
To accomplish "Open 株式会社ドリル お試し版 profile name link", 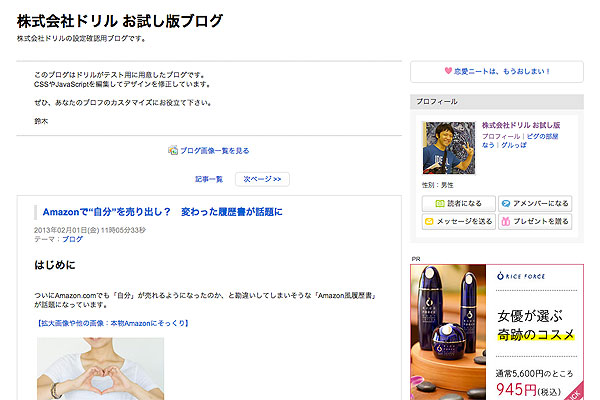I will pos(521,125).
